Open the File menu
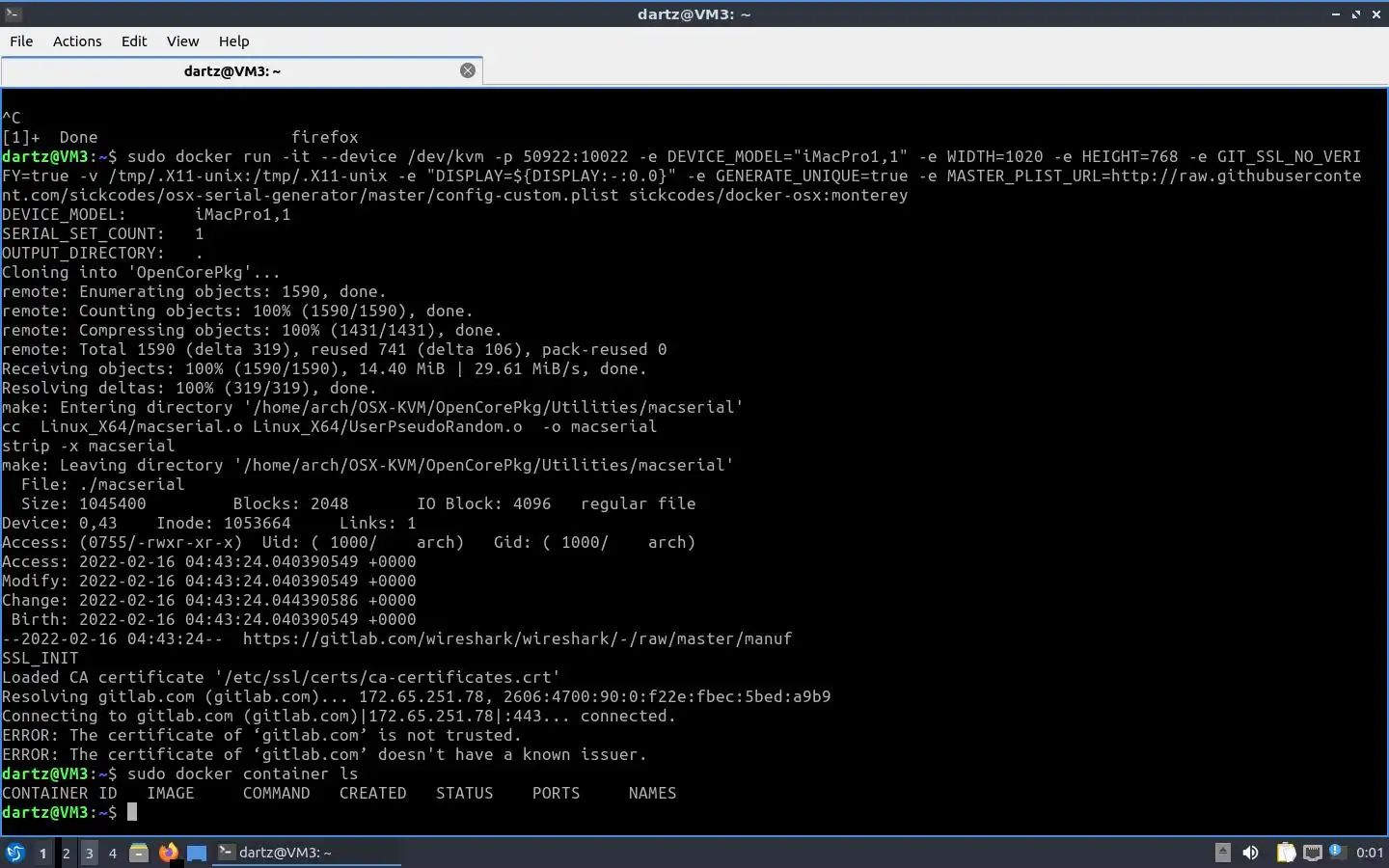1389x868 pixels. coord(21,41)
